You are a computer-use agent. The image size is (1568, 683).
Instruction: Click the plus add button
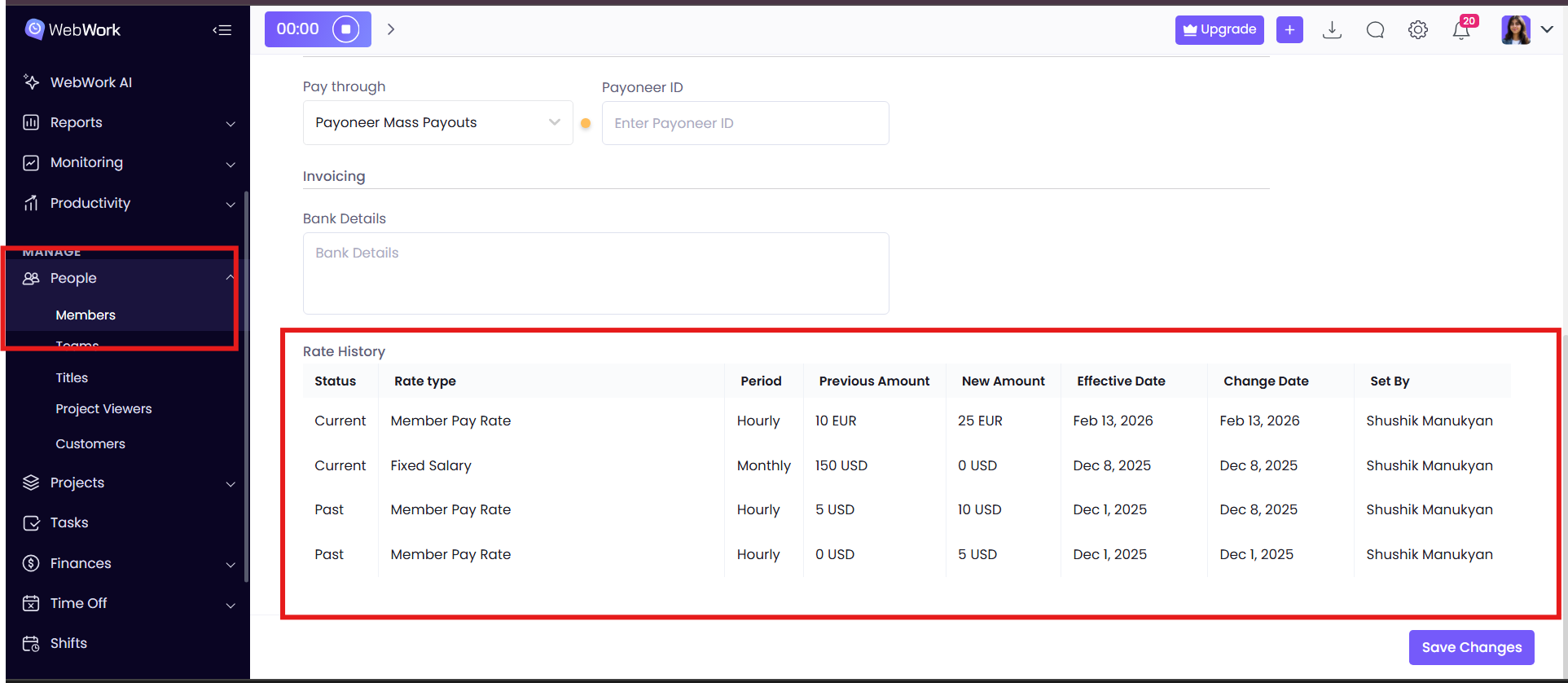click(1289, 30)
